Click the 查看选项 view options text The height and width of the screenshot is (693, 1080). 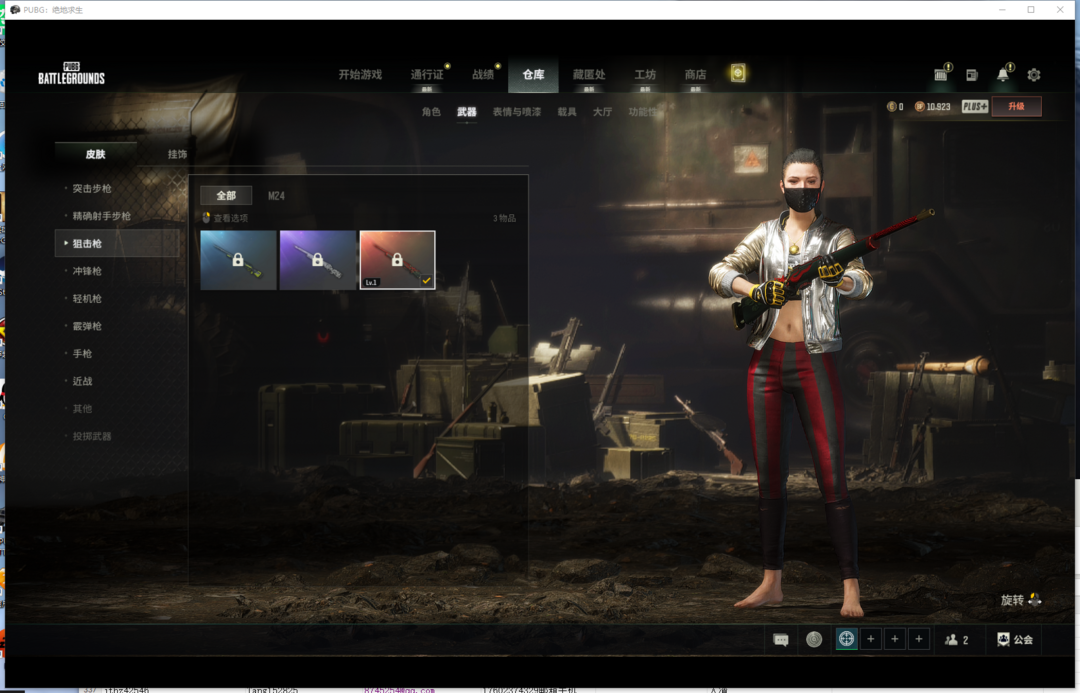[x=231, y=218]
